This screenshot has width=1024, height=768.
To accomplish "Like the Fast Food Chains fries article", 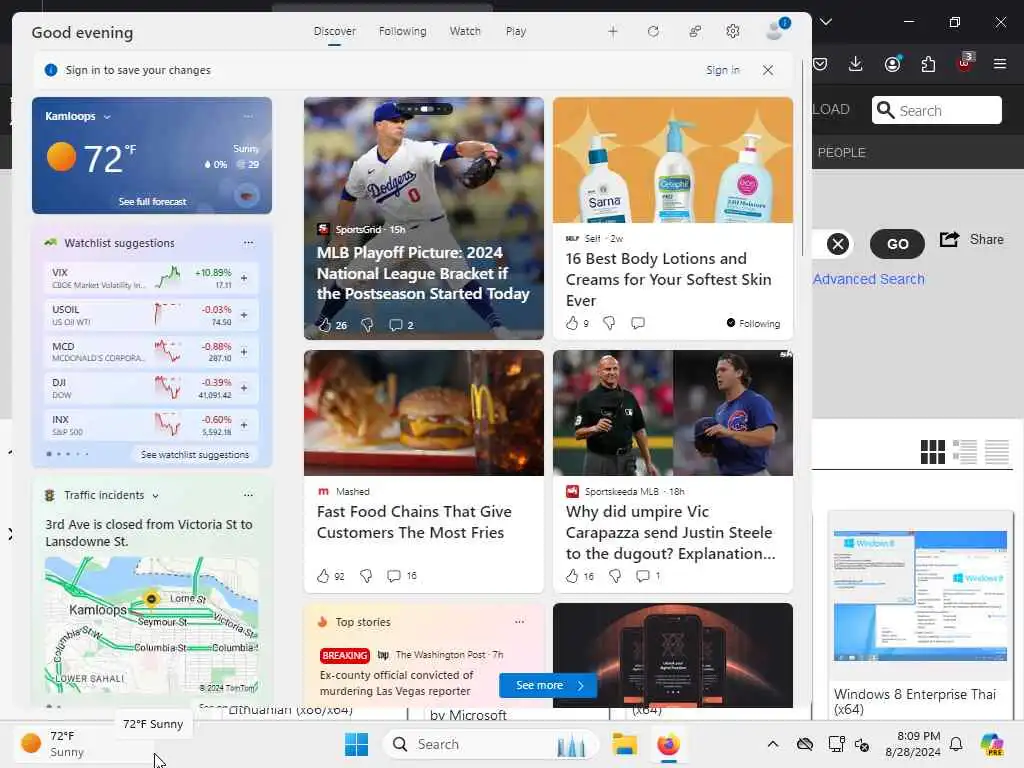I will click(323, 576).
